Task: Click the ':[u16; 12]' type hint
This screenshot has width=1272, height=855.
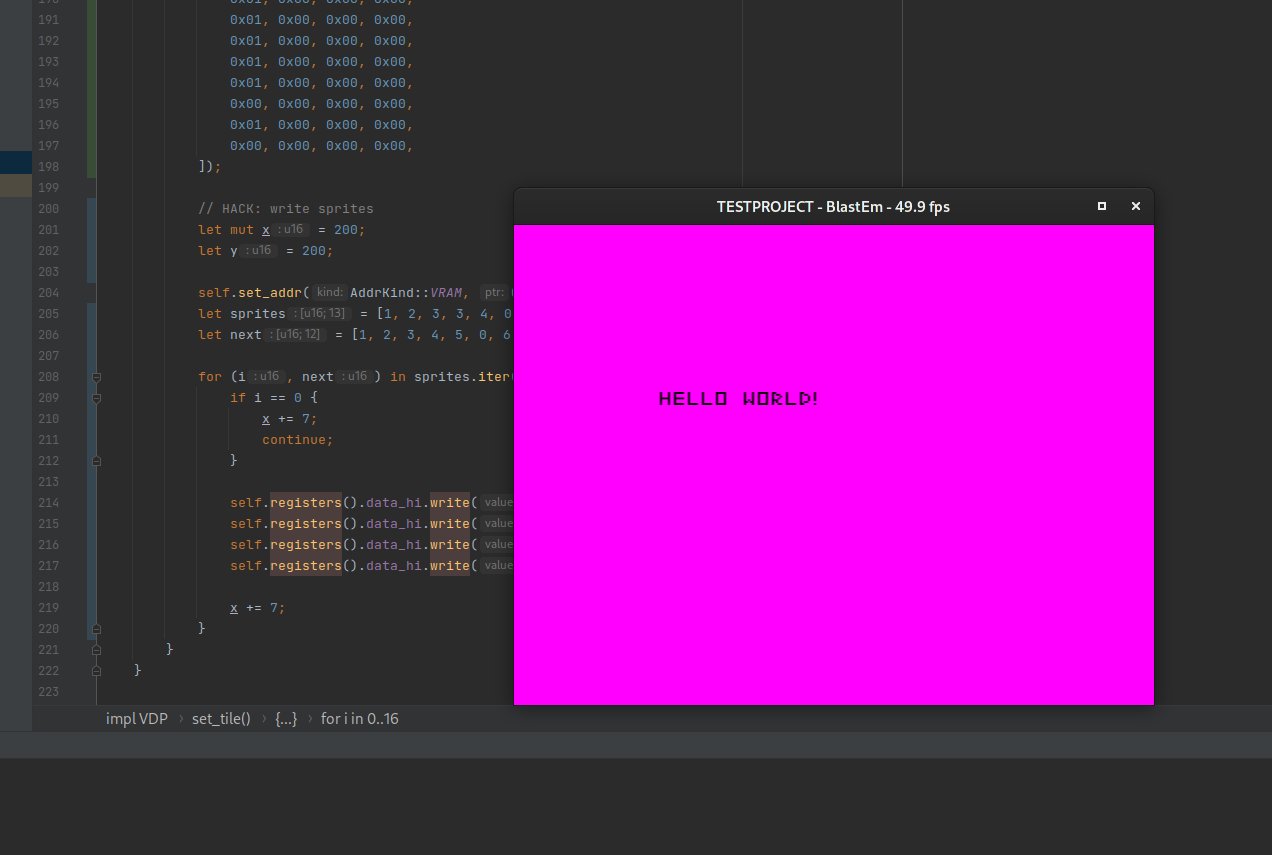Action: click(295, 335)
